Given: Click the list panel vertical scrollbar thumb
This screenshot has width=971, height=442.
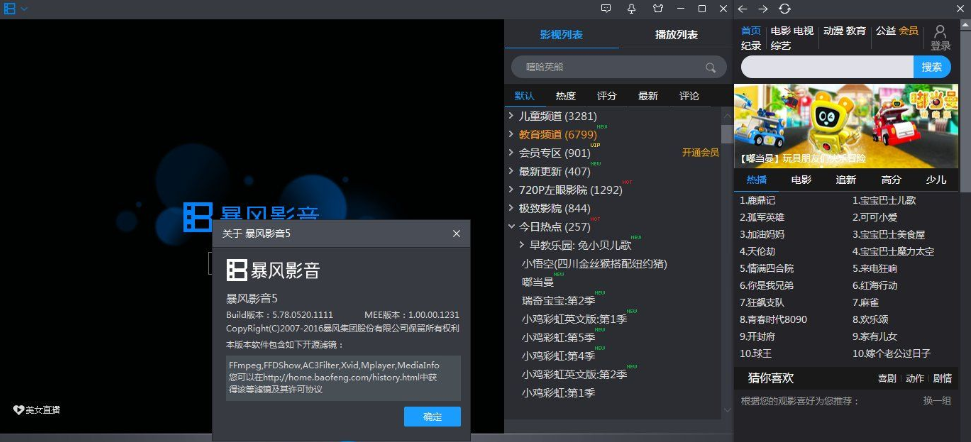Looking at the screenshot, I should coord(727,134).
